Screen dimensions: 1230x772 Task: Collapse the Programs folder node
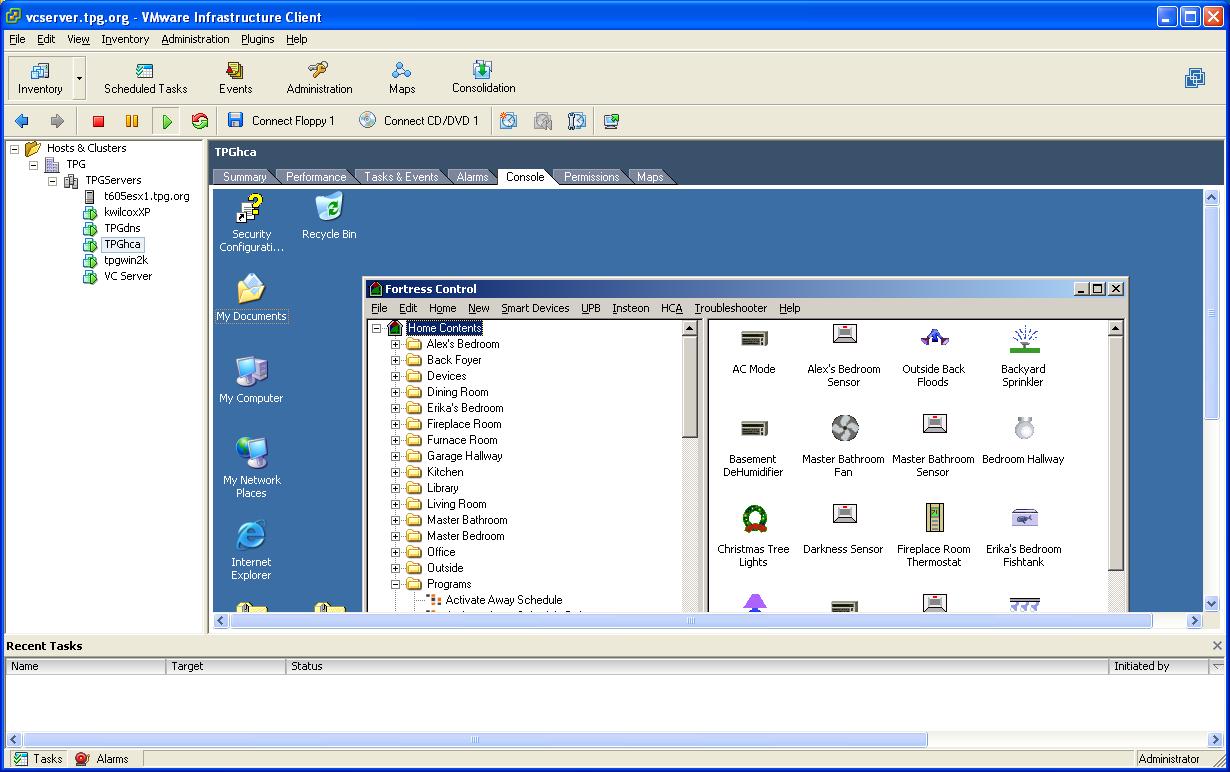point(395,584)
